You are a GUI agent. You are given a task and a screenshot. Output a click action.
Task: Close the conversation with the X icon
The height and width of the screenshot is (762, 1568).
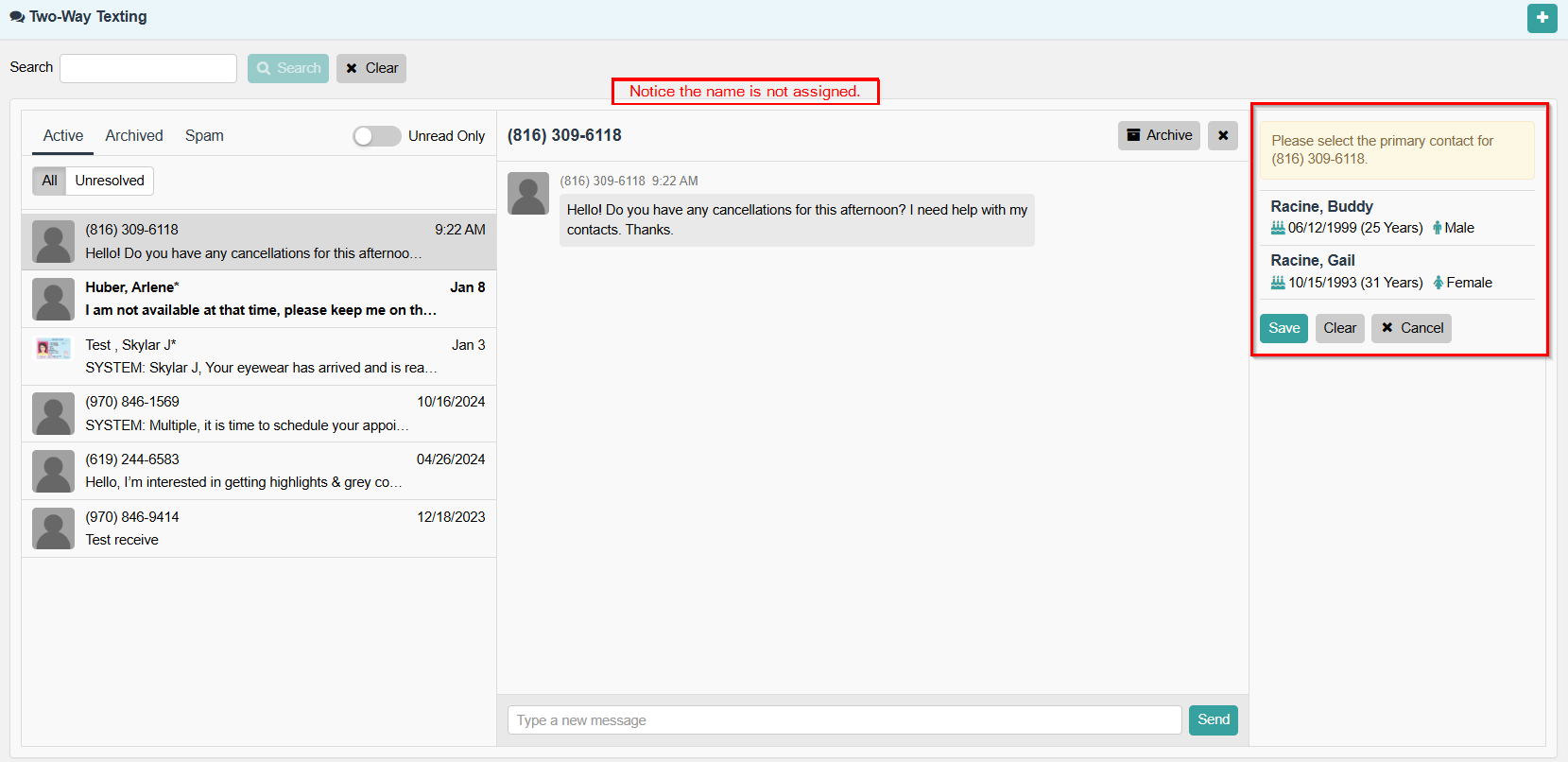tap(1222, 135)
